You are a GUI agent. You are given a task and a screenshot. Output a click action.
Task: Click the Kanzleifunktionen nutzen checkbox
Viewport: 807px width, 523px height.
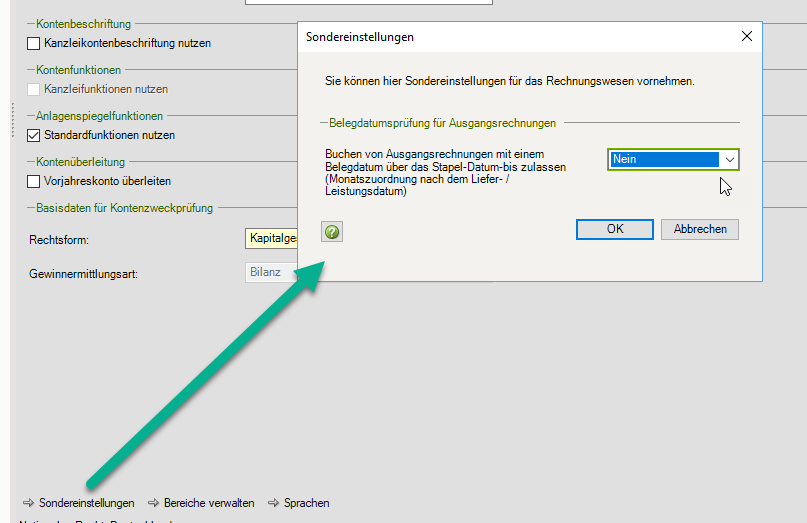point(34,89)
